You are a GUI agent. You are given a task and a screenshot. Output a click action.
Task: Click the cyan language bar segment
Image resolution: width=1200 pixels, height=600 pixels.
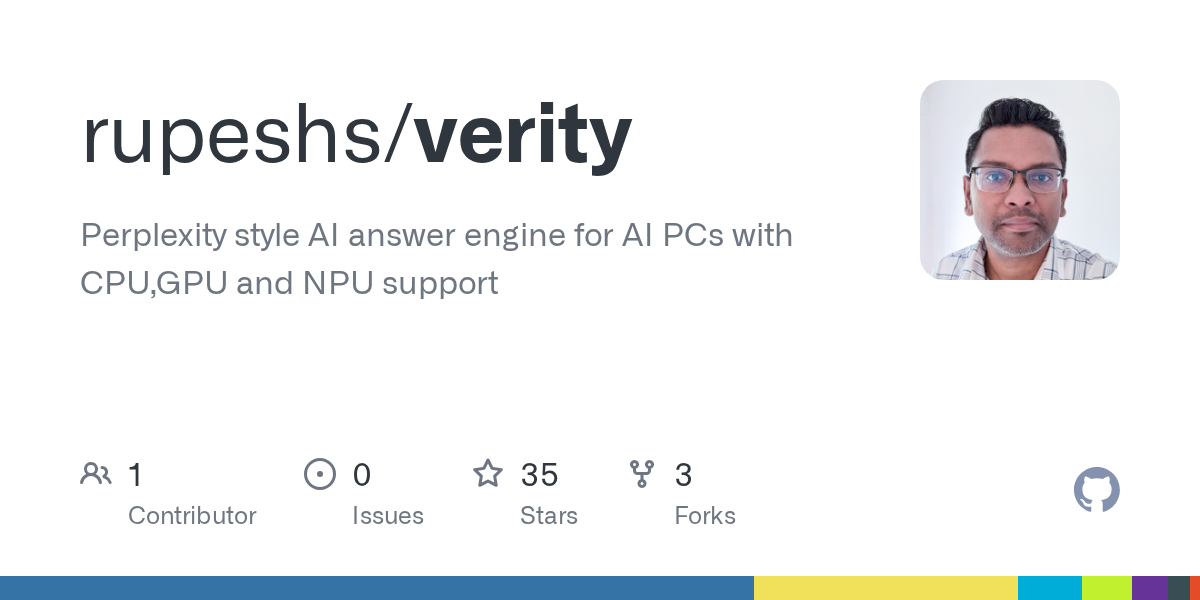tap(1049, 588)
